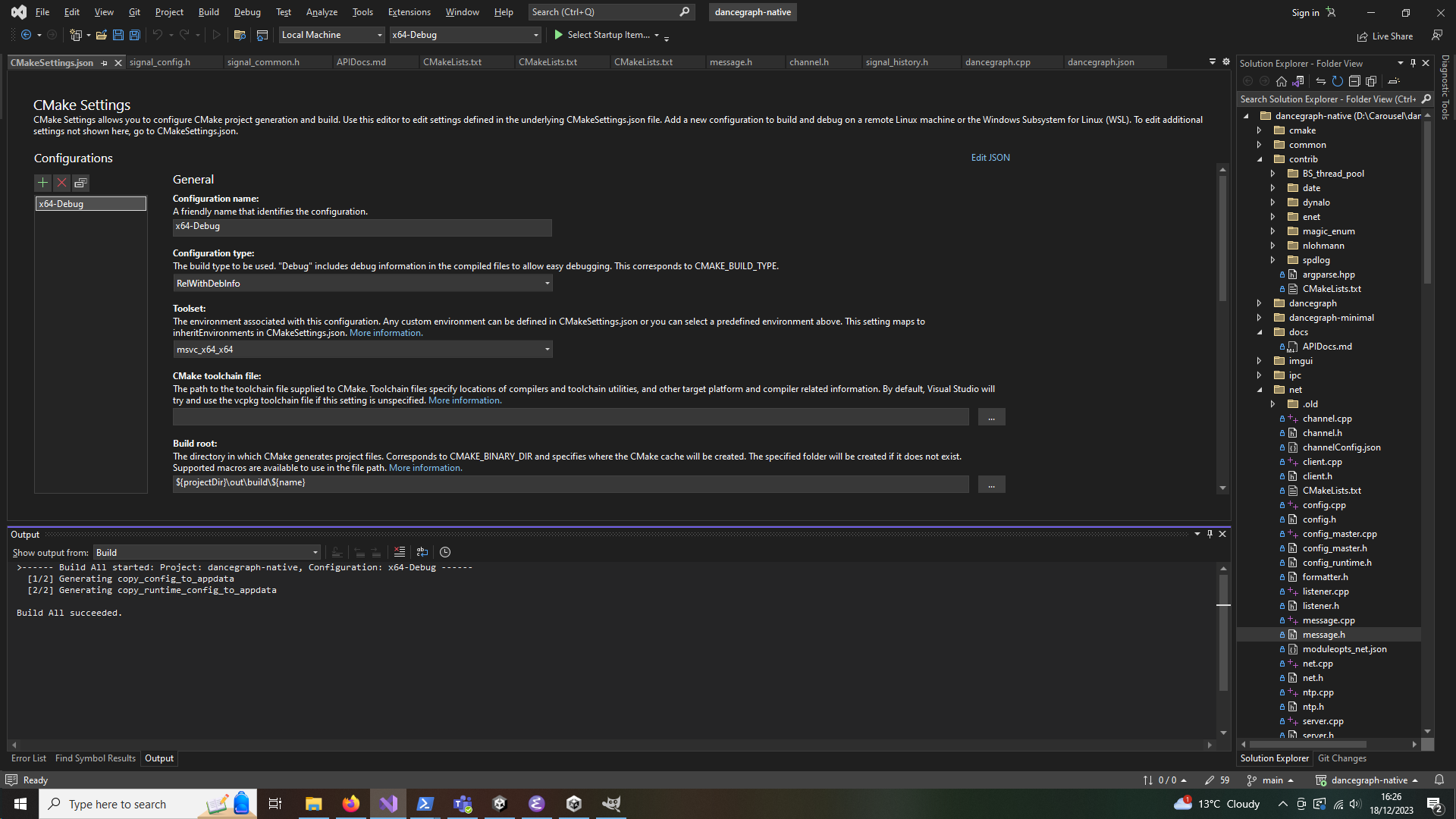Remove the selected configuration with red X icon

pos(61,183)
